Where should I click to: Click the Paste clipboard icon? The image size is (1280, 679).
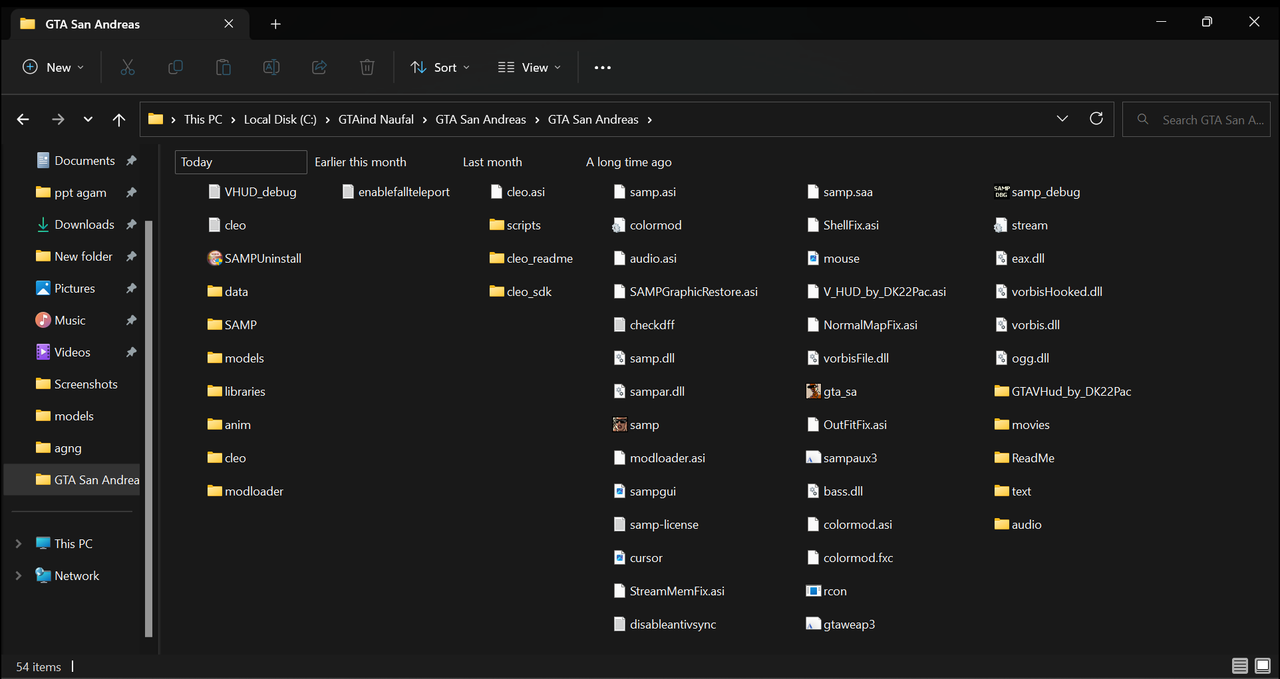(223, 67)
